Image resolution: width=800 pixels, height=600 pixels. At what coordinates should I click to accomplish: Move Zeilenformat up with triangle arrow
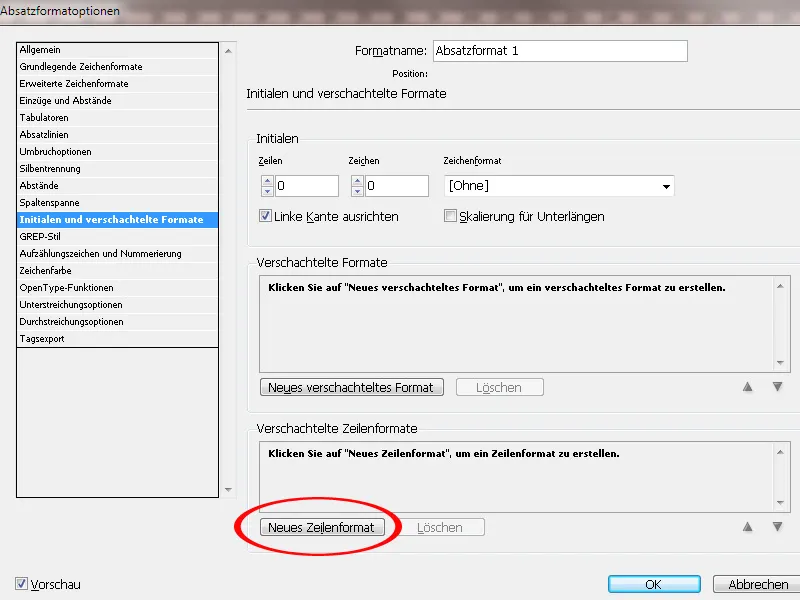[747, 527]
